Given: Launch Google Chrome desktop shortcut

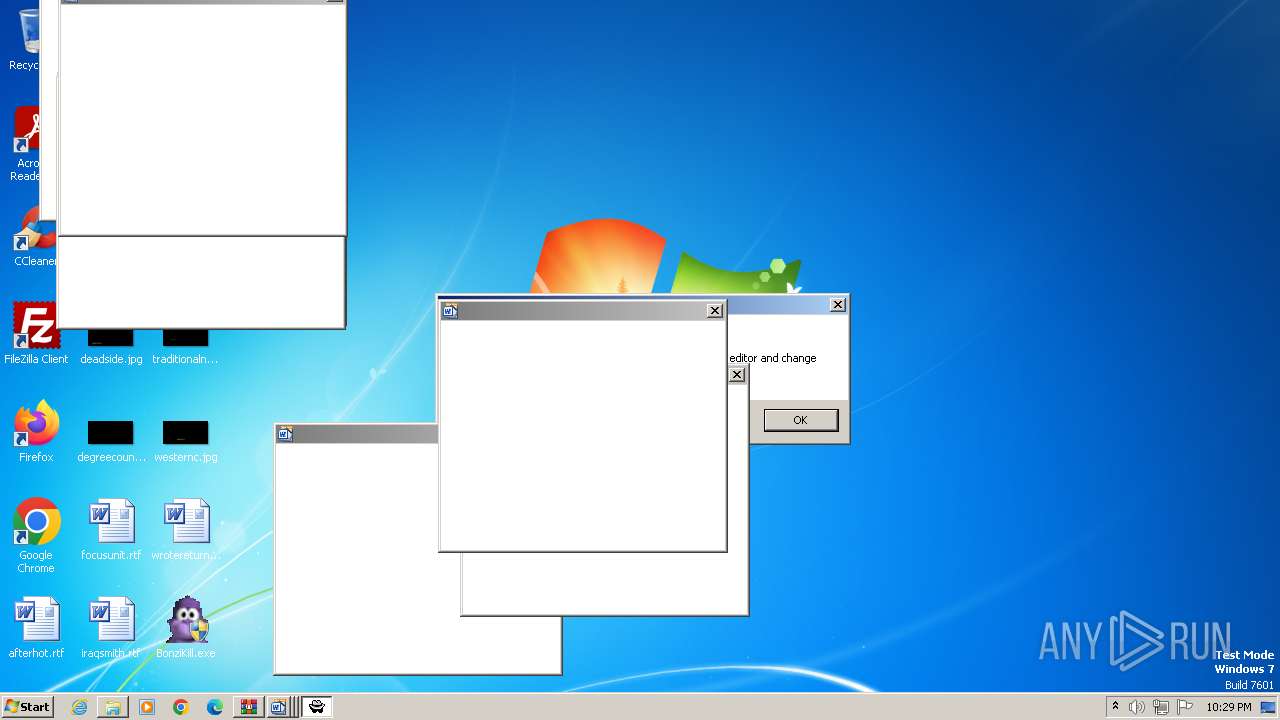Looking at the screenshot, I should [x=36, y=535].
